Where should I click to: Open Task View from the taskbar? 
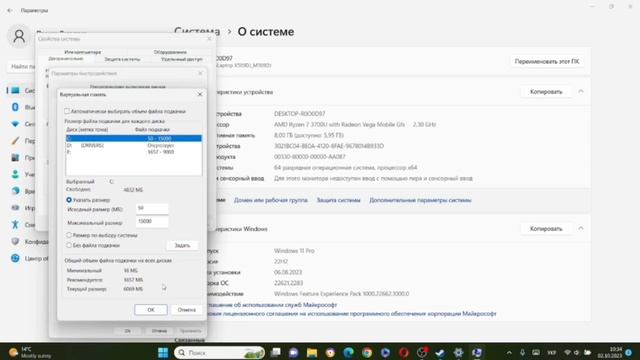276,352
